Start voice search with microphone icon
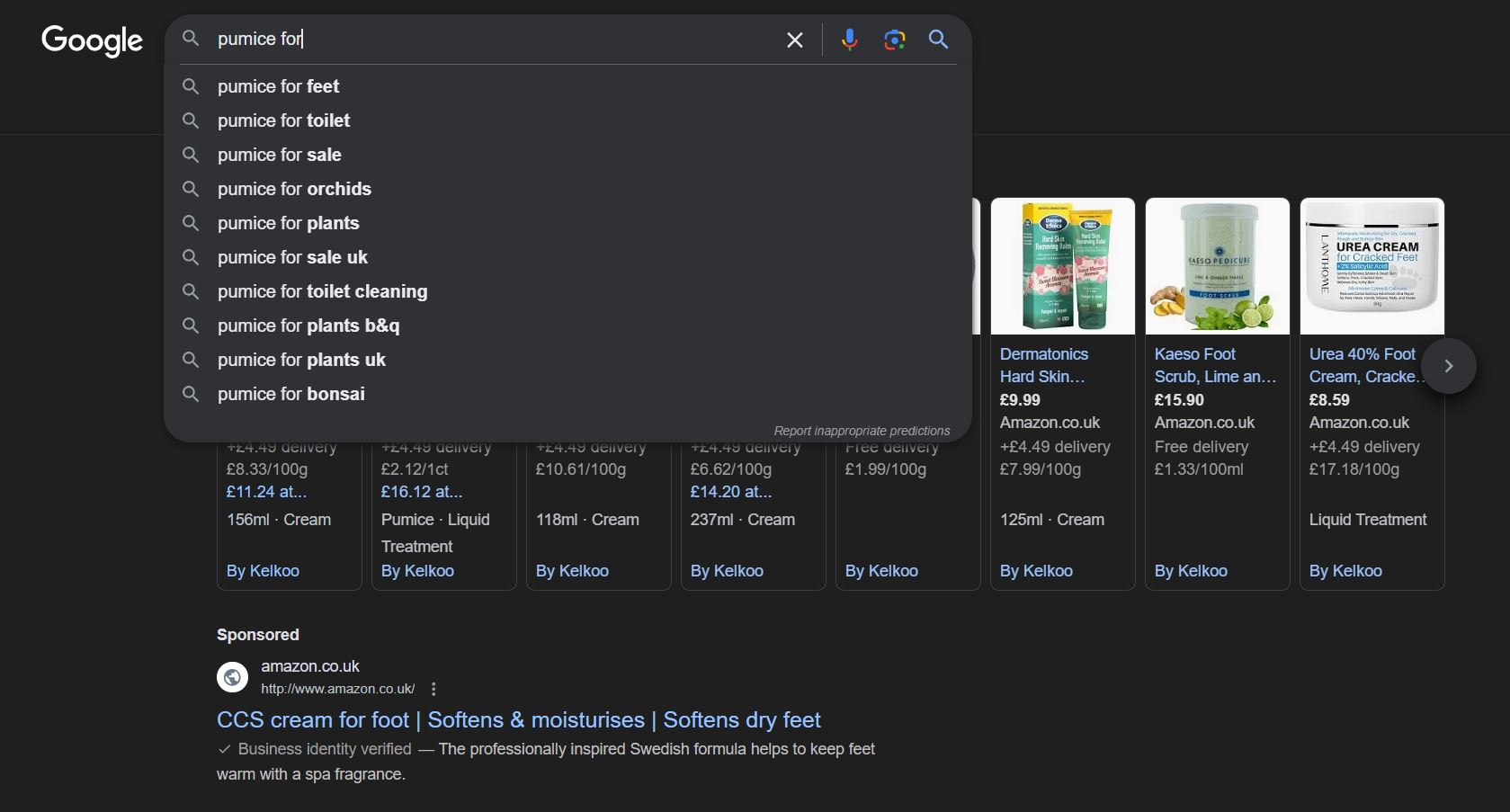1510x812 pixels. point(849,40)
